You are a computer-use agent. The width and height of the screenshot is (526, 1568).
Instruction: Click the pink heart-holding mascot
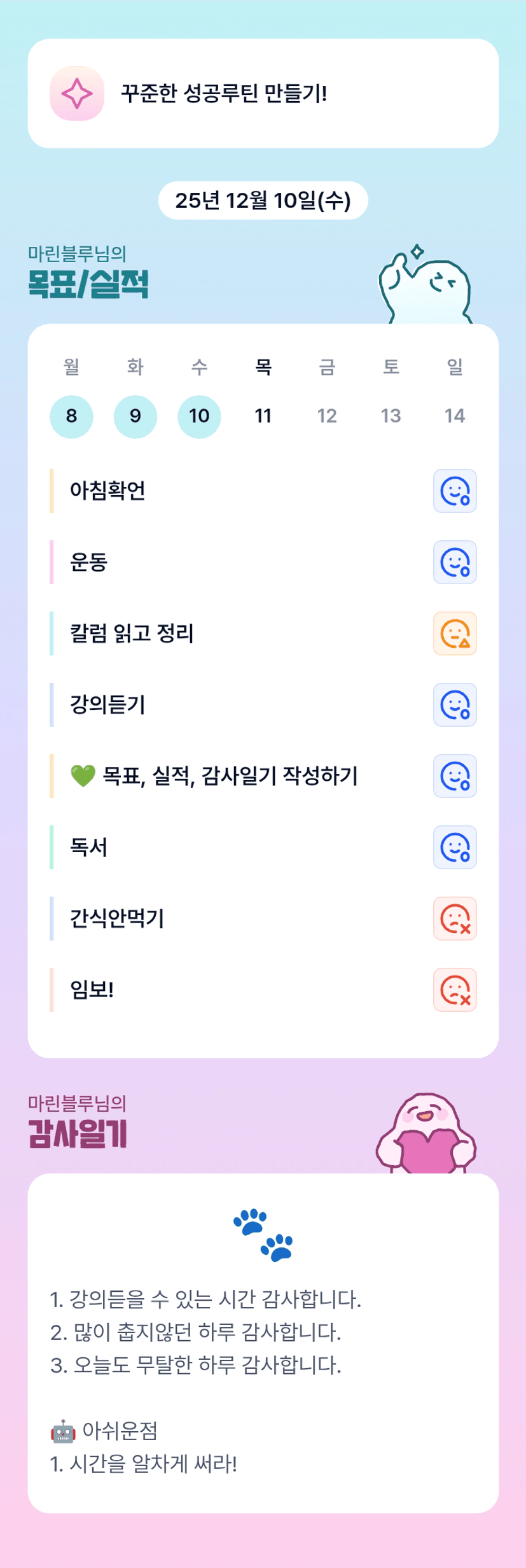[x=426, y=1135]
